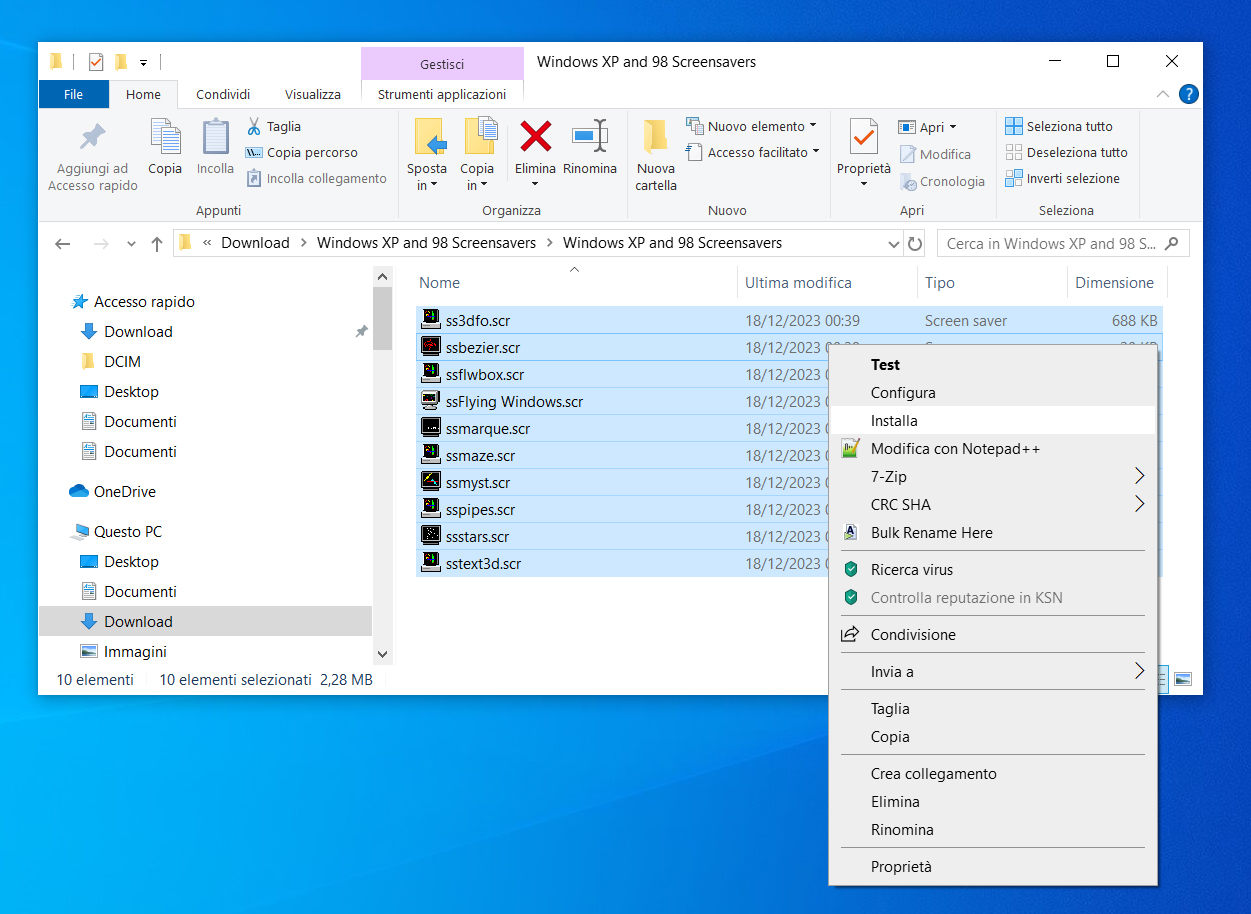Click the refresh button beside address bar
Viewport: 1251px width, 914px height.
tap(915, 243)
